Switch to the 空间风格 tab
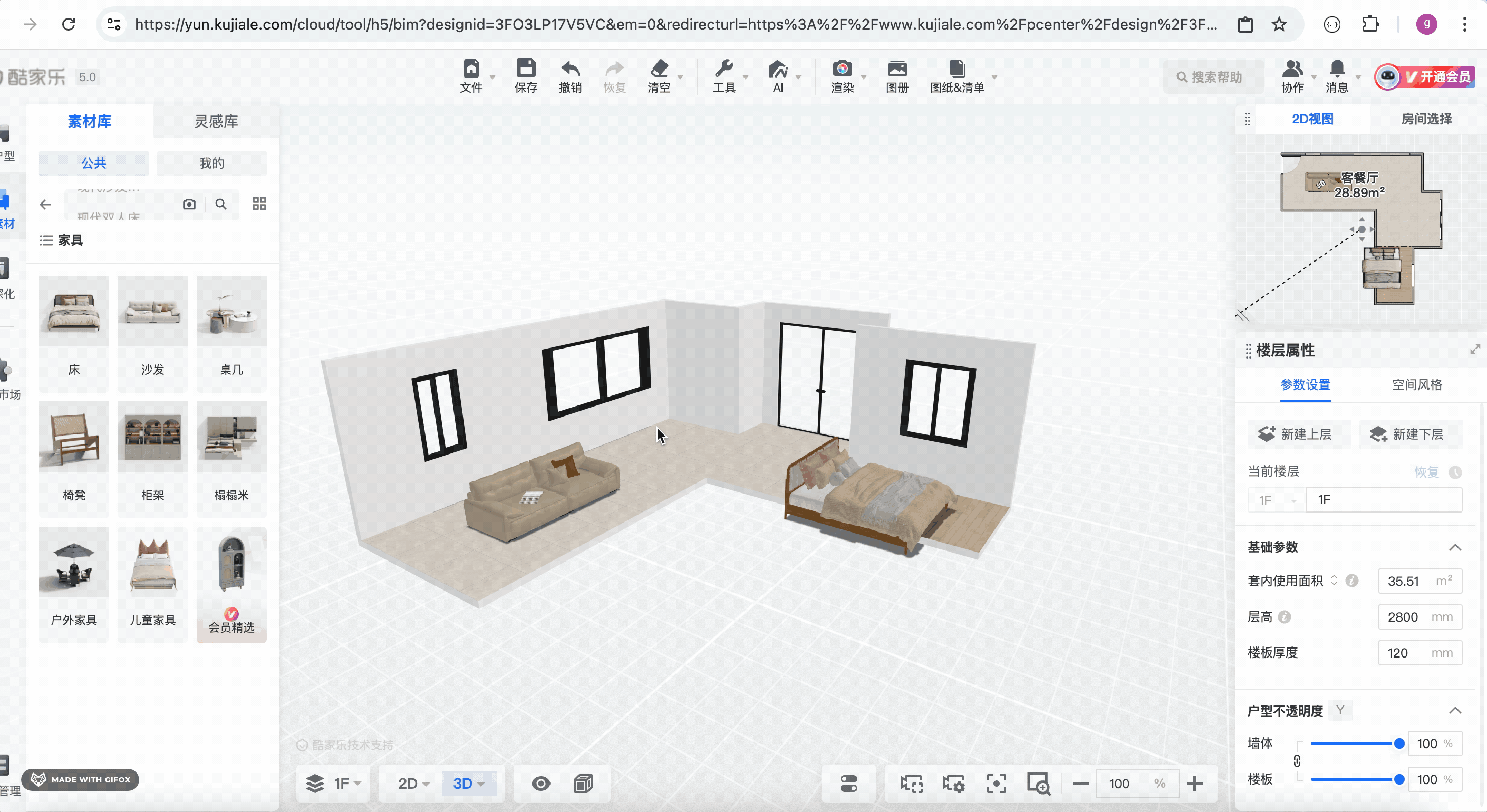This screenshot has width=1487, height=812. [x=1416, y=385]
